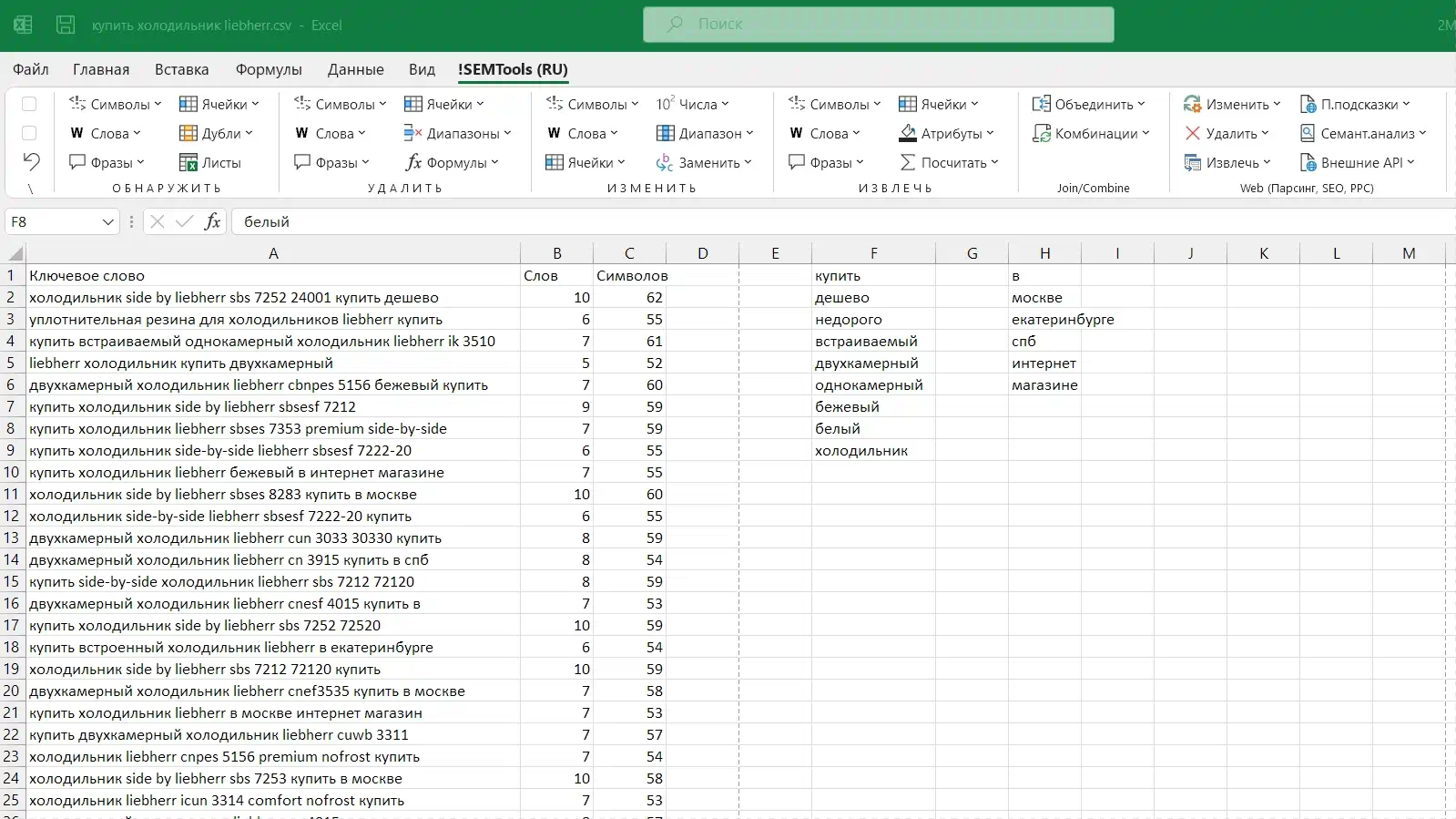The image size is (1456, 819).
Task: Open Слова in the Извлечь group
Action: coord(825,133)
